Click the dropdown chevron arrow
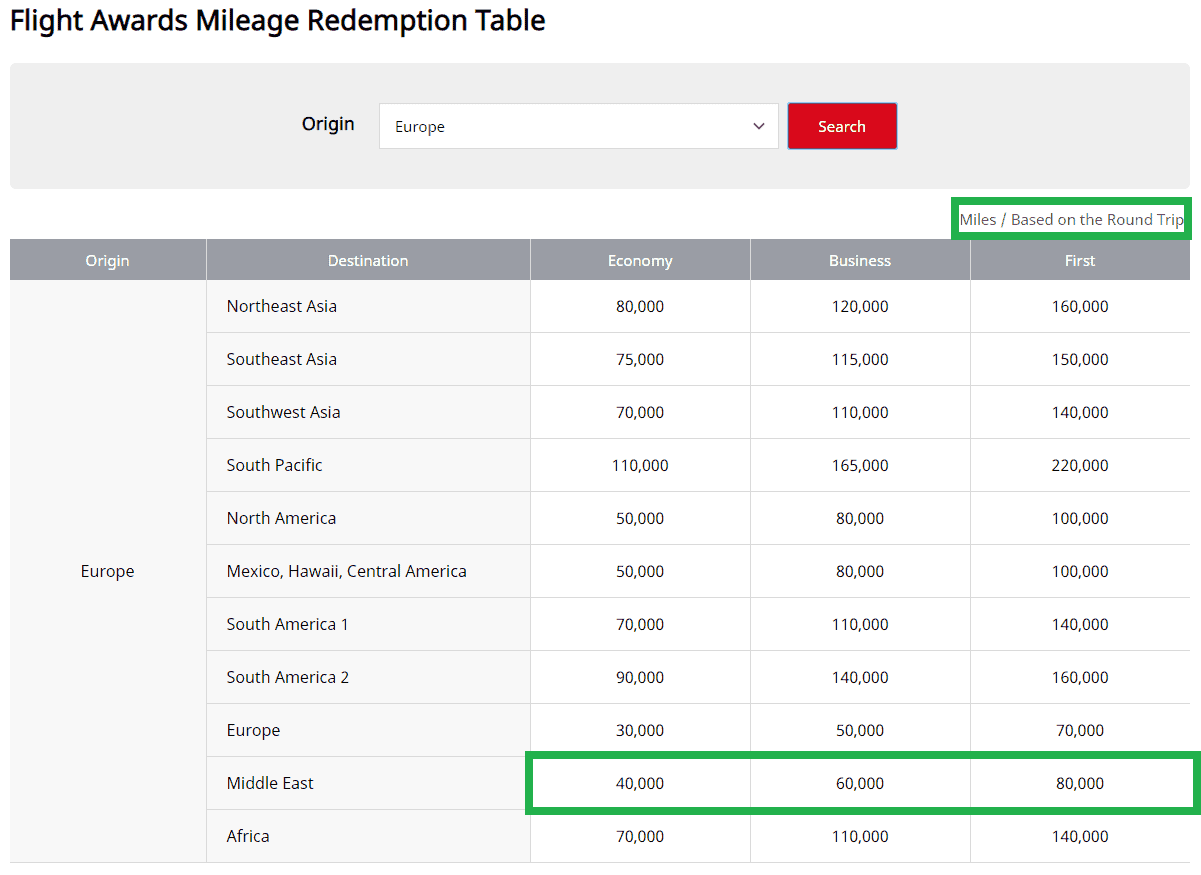The width and height of the screenshot is (1201, 875). (758, 126)
